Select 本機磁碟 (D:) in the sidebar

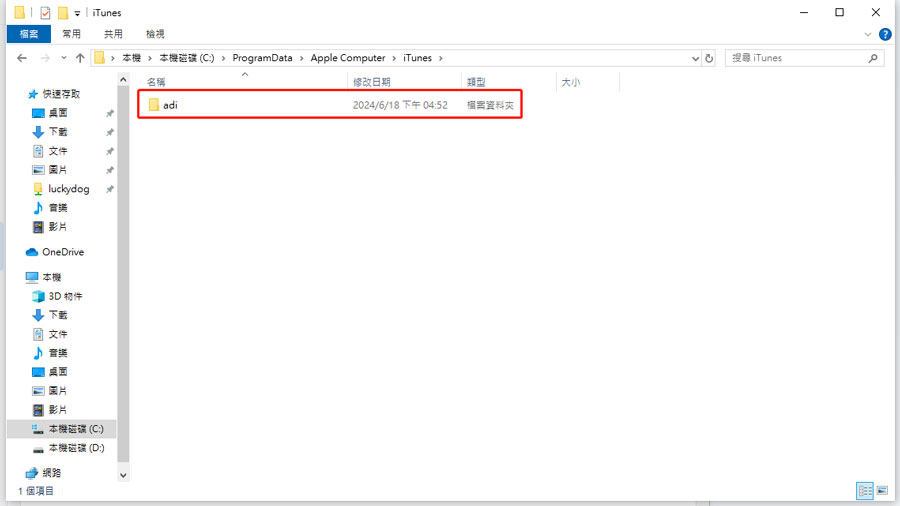pyautogui.click(x=75, y=448)
